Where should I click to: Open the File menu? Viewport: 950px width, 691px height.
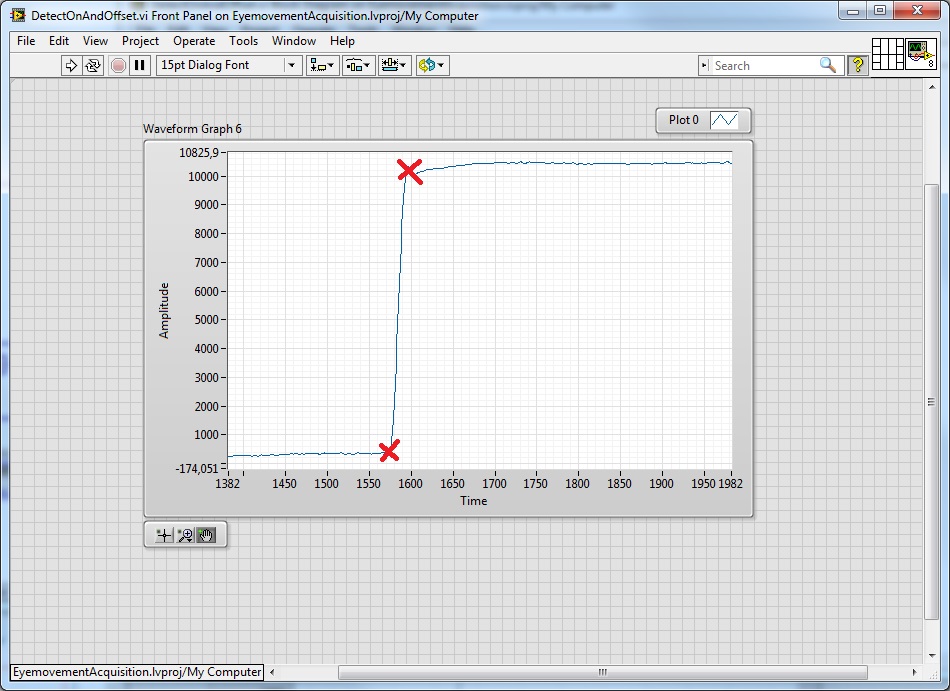coord(26,41)
